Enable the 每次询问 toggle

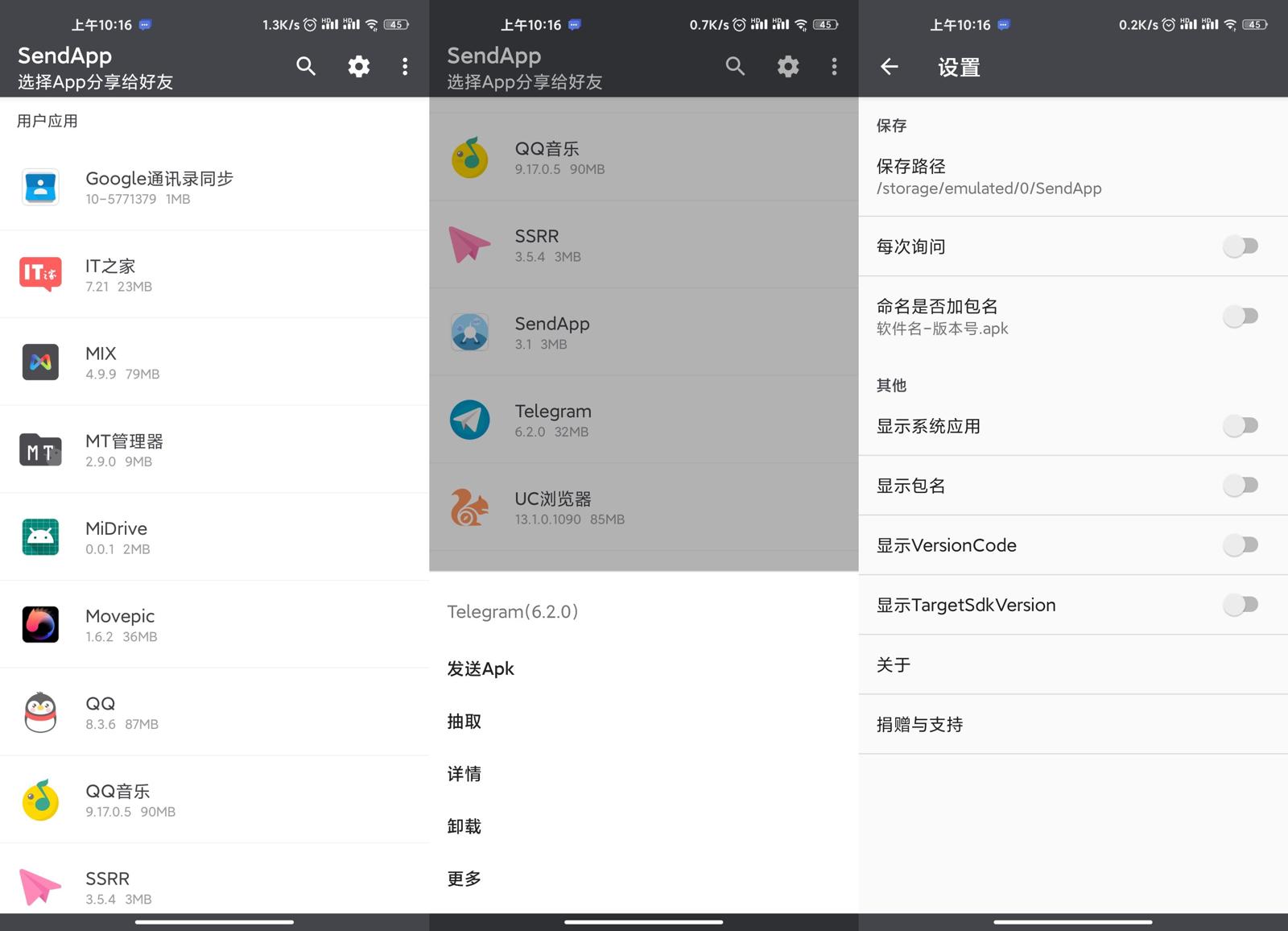(x=1240, y=246)
